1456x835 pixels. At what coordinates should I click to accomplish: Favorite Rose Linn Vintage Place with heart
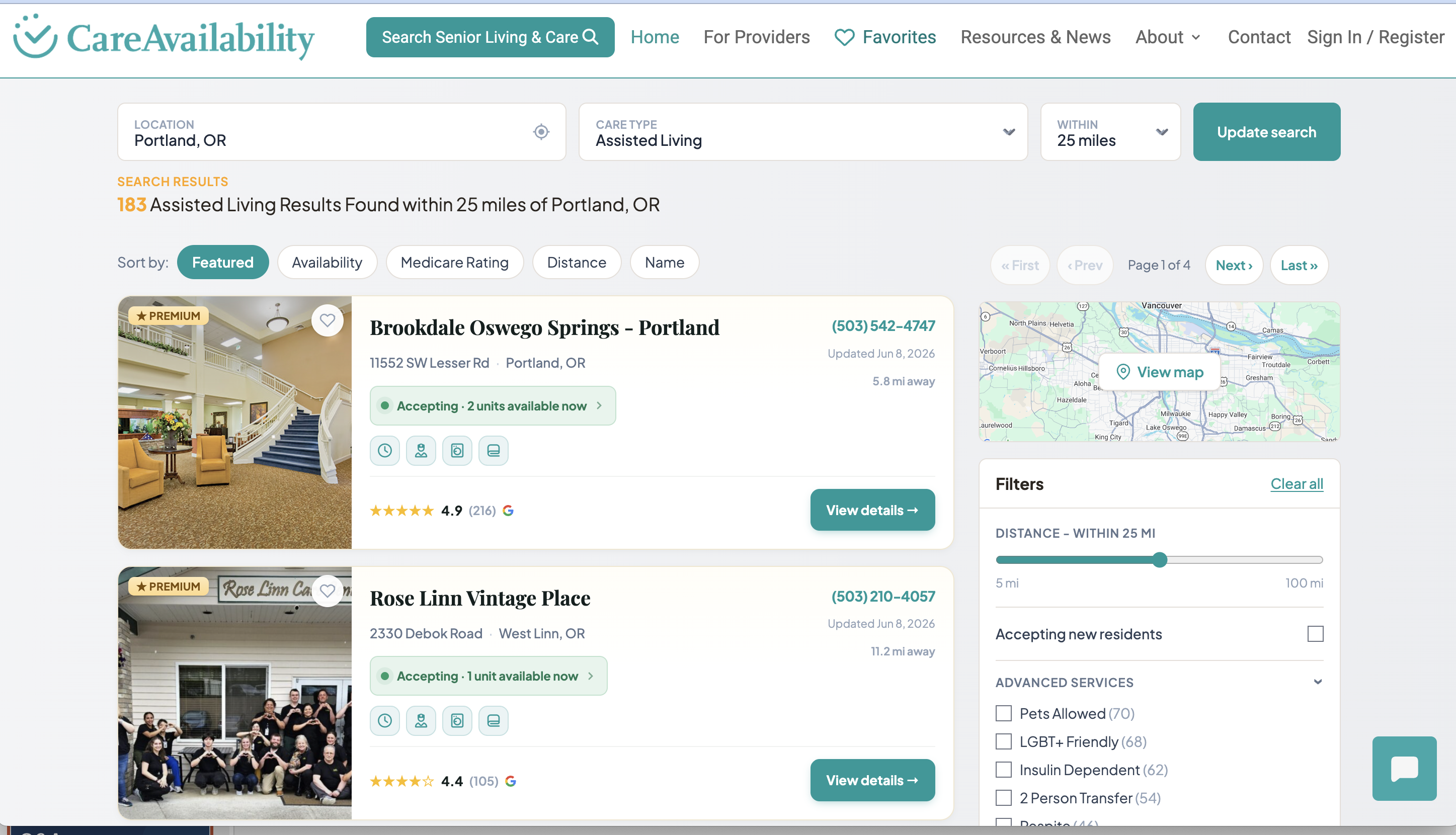tap(328, 591)
